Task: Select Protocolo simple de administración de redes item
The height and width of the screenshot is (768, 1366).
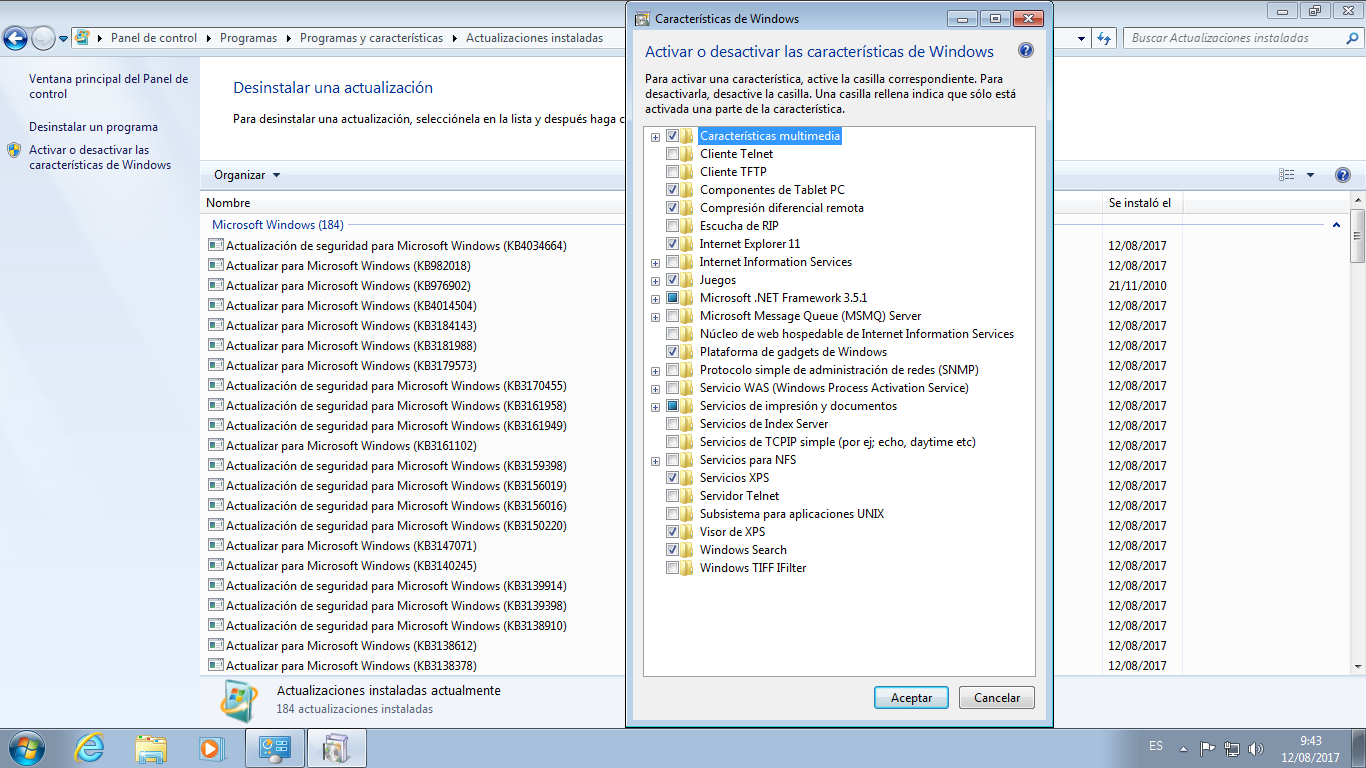Action: tap(839, 370)
